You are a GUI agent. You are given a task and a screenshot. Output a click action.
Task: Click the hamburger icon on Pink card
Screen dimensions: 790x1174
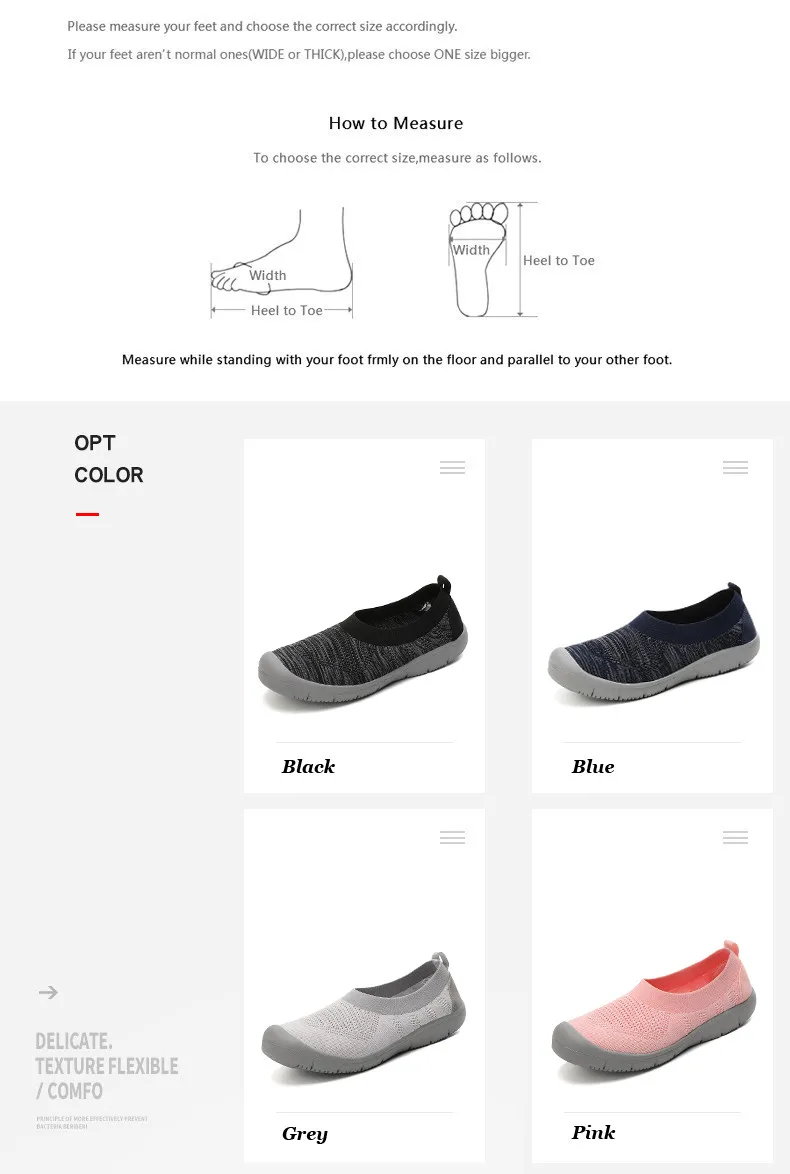(735, 837)
